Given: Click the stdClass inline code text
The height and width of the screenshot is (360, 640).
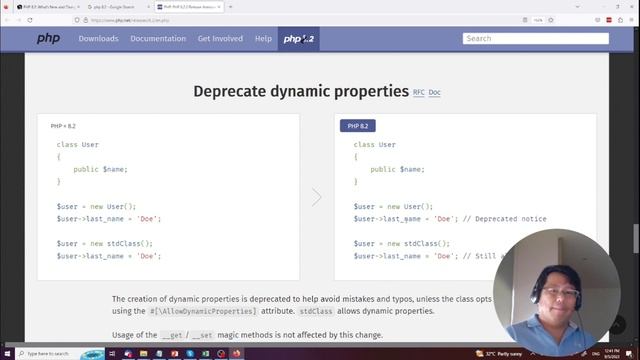Looking at the screenshot, I should coord(316,311).
